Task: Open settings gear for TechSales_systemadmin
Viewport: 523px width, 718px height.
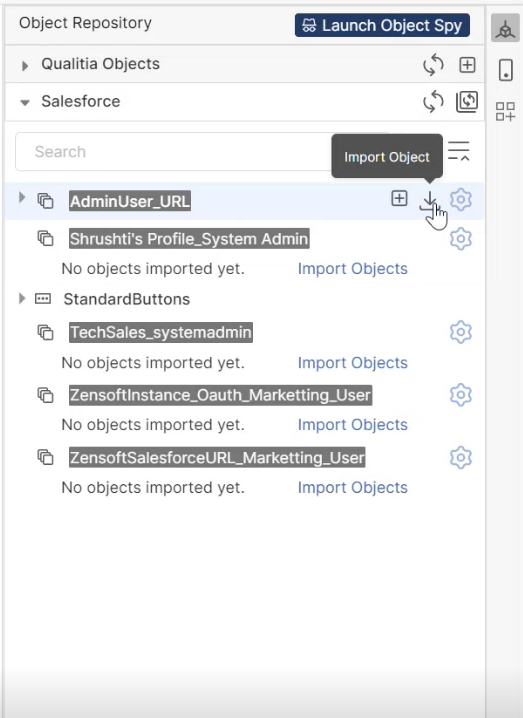Action: tap(461, 332)
